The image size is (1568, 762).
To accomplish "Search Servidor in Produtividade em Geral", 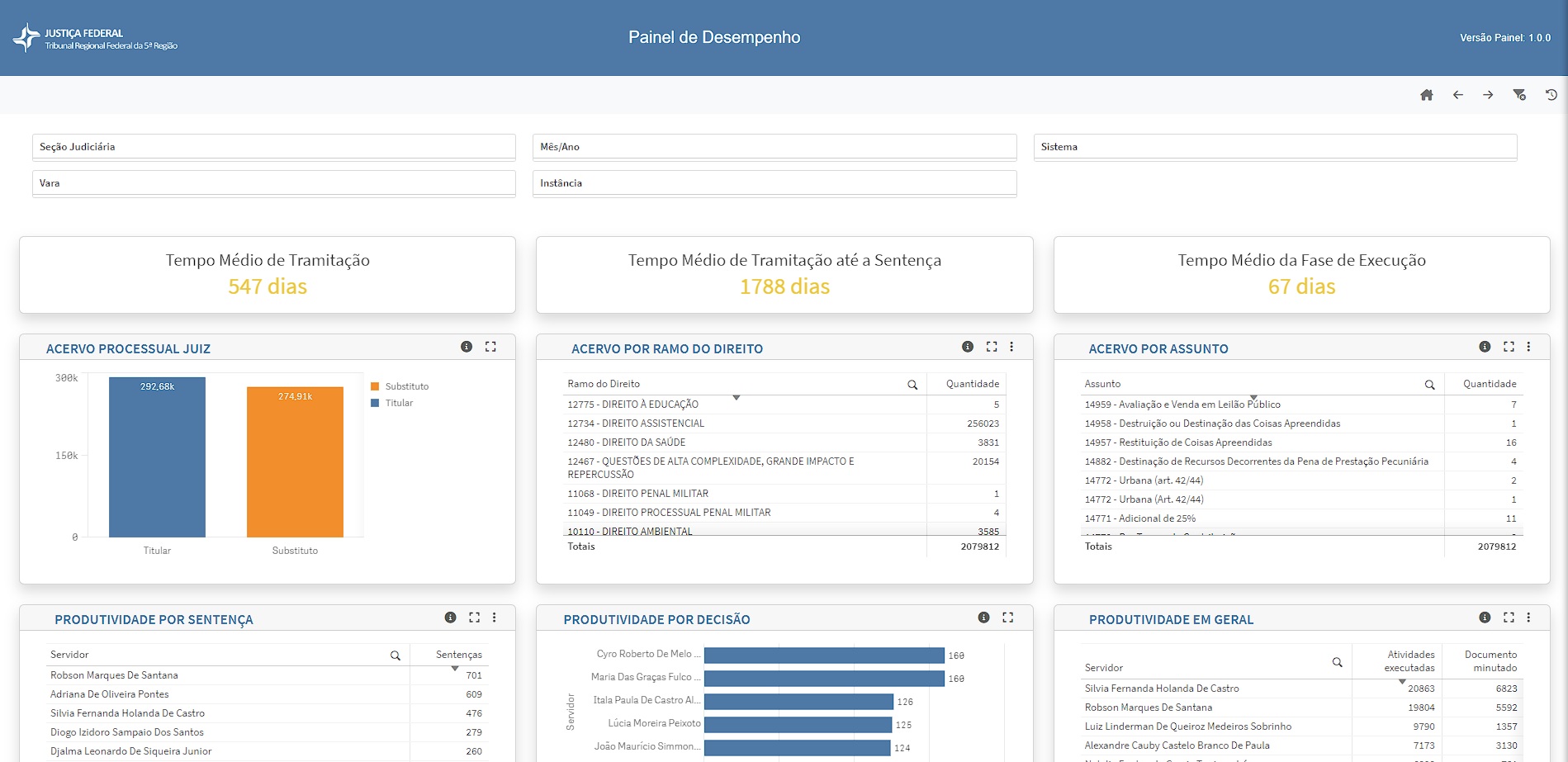I will [x=1337, y=662].
